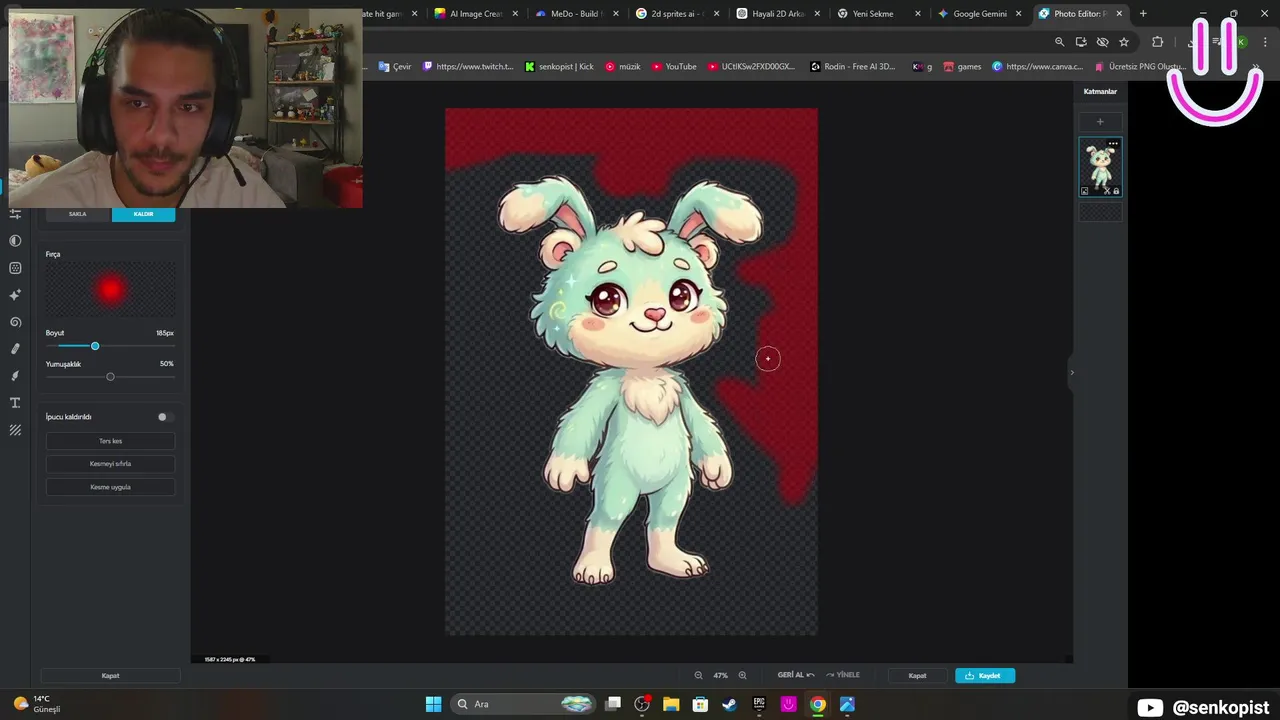Select the Adjust sliders tool in sidebar
The height and width of the screenshot is (720, 1280).
point(15,213)
